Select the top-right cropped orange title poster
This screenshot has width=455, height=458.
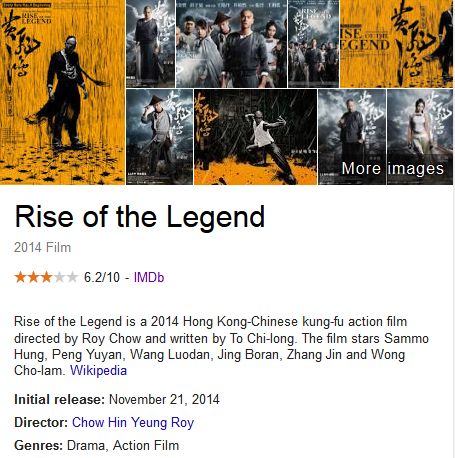point(397,44)
